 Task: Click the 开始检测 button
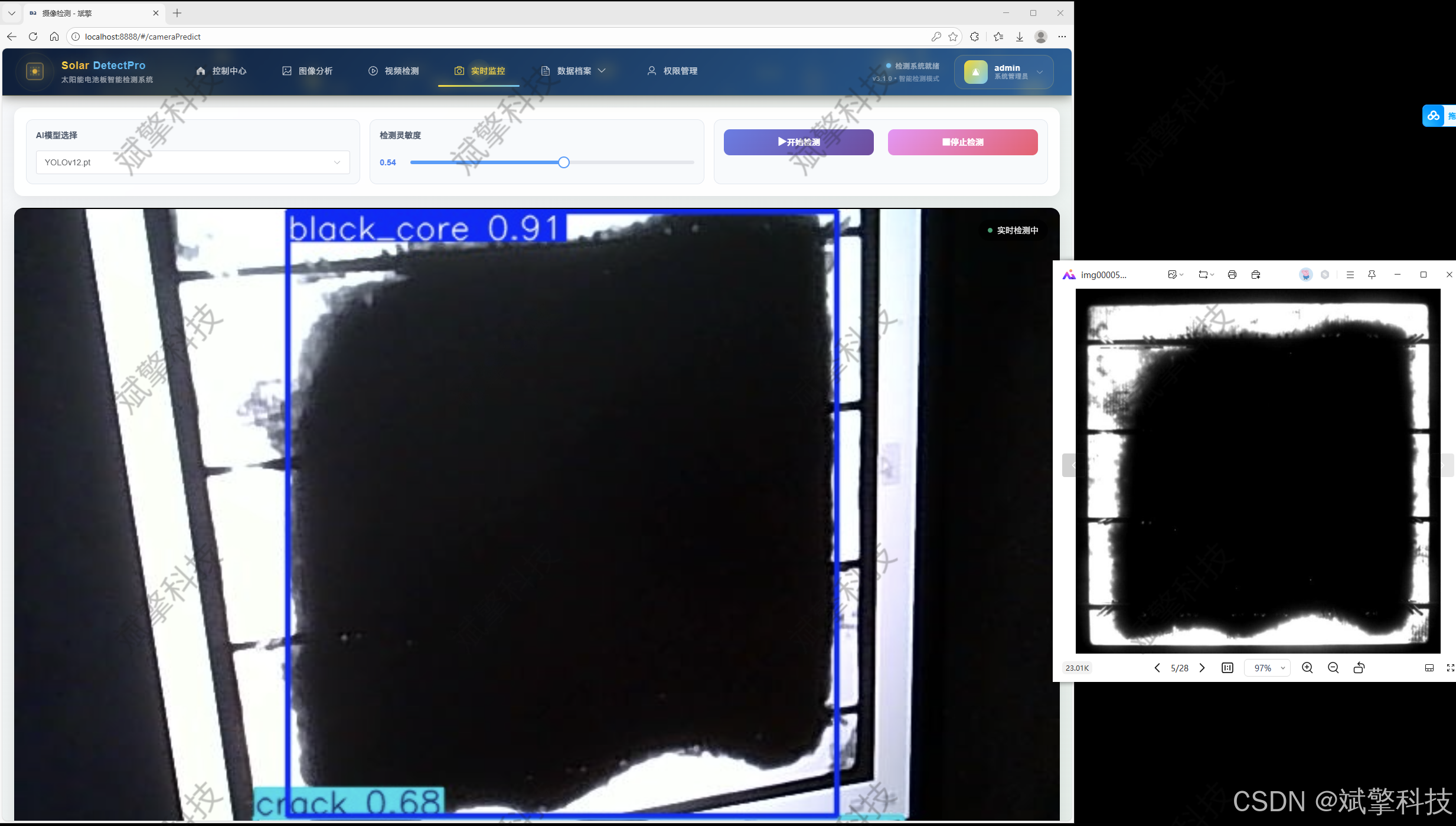(x=798, y=142)
